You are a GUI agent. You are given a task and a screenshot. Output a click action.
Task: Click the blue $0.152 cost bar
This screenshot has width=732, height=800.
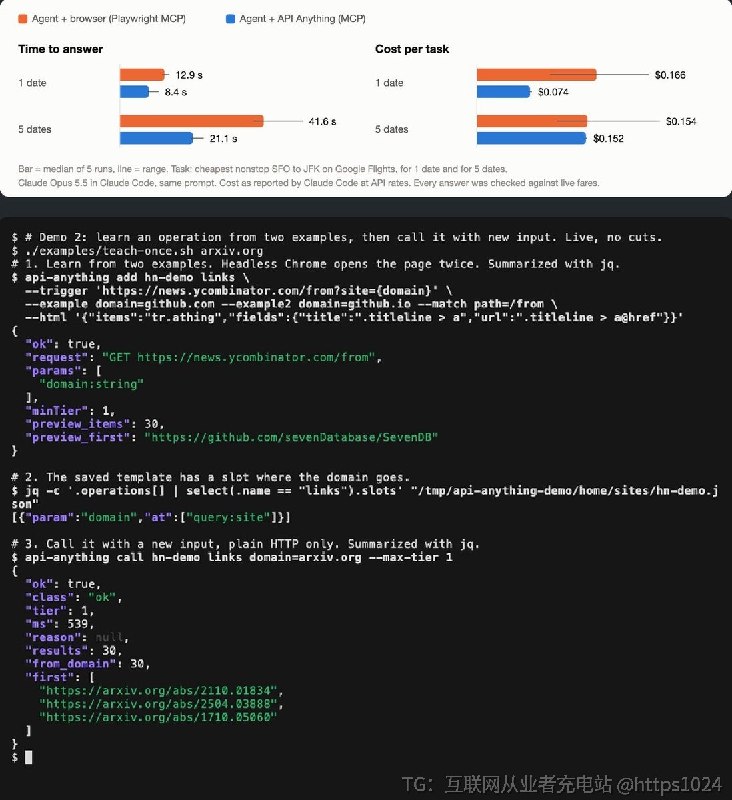[531, 138]
